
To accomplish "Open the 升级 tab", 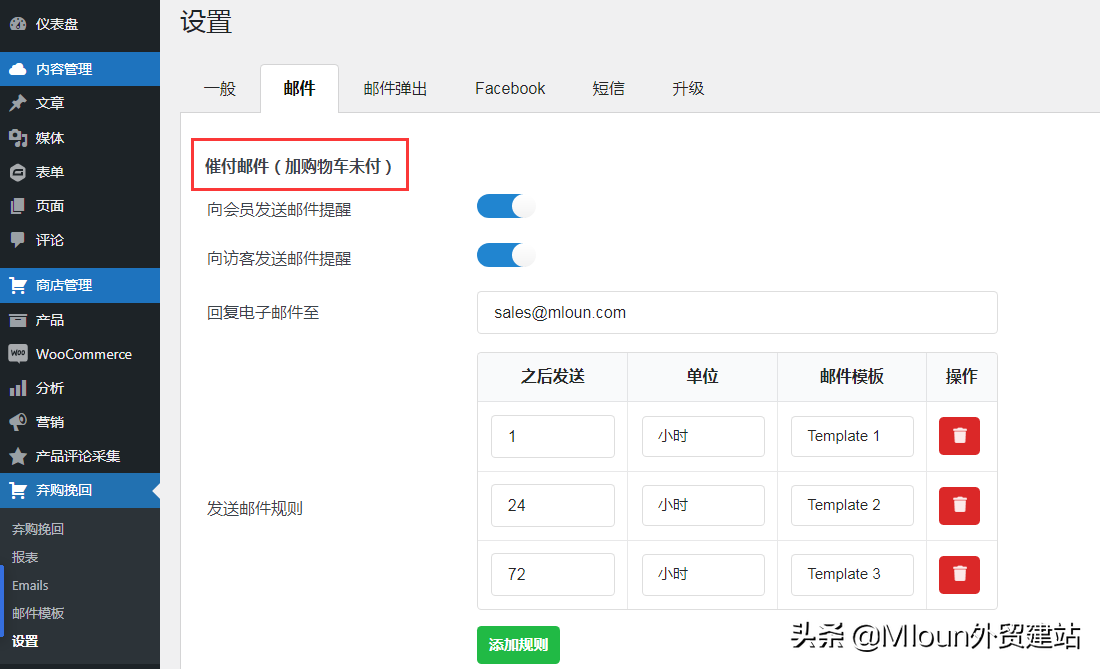I will pyautogui.click(x=688, y=88).
